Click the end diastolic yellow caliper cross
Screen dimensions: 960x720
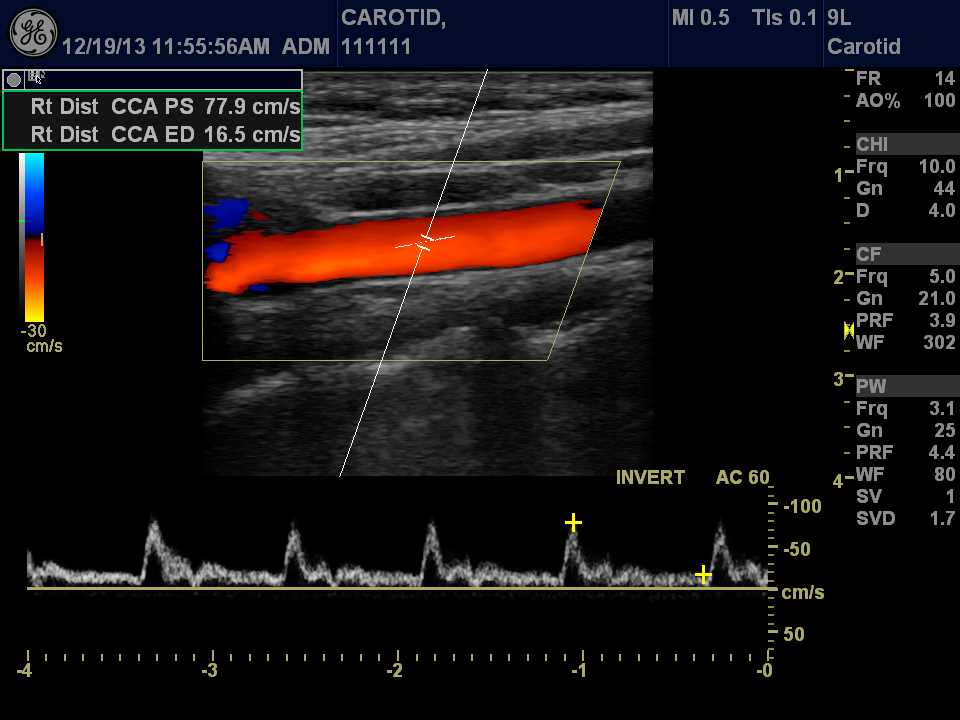tap(703, 574)
